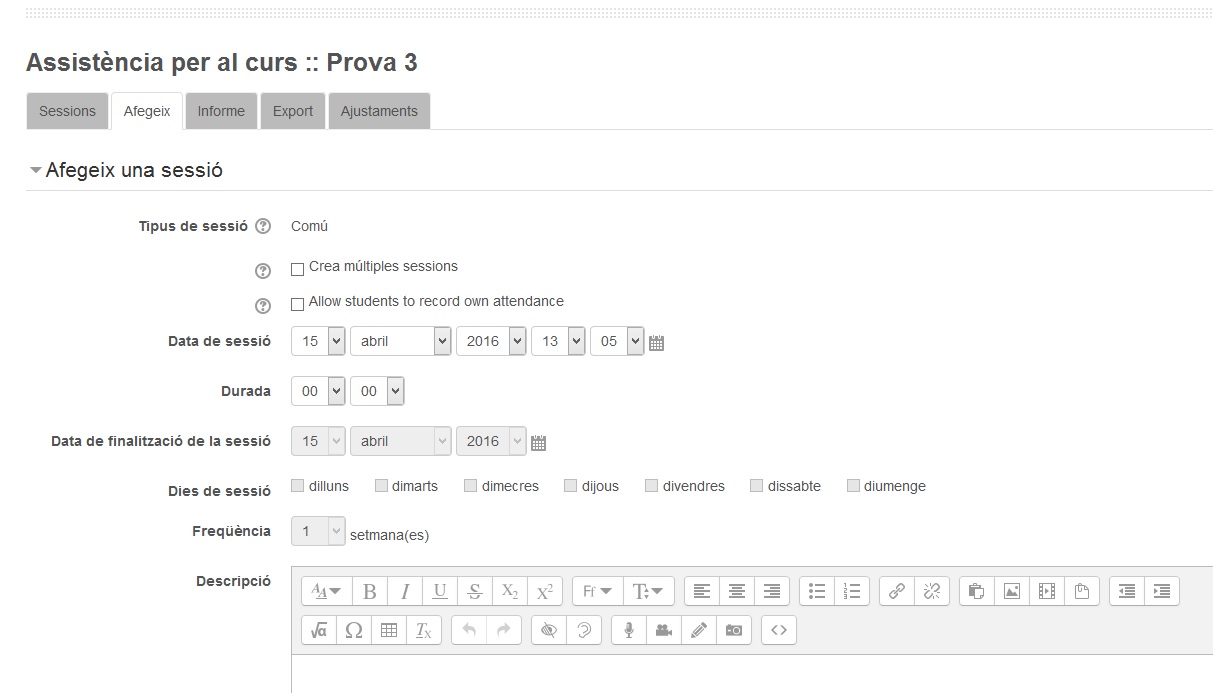Open the session year dropdown showing 2016
The height and width of the screenshot is (693, 1213).
490,341
